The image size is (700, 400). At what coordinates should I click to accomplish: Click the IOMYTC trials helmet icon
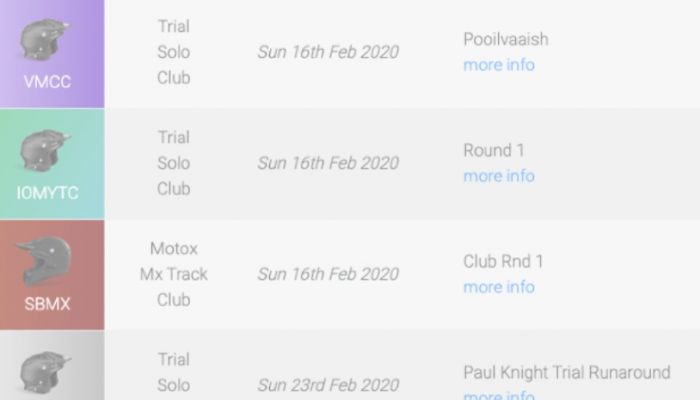(45, 150)
